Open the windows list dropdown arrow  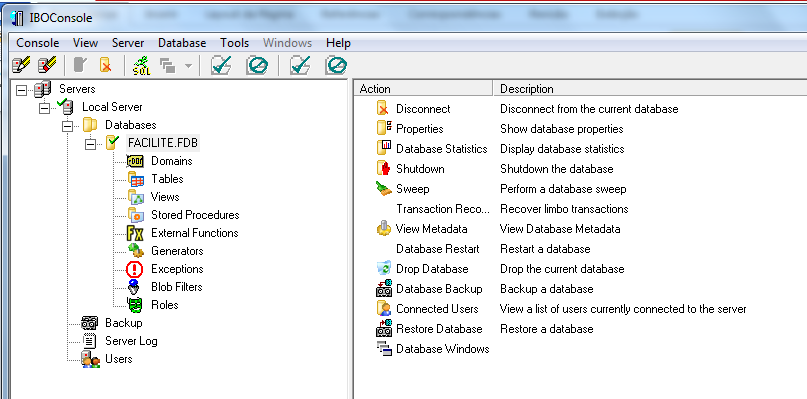click(x=188, y=66)
